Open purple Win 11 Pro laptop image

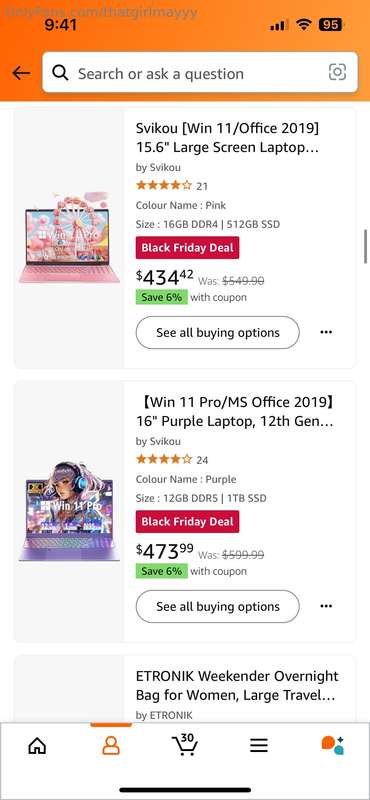pos(69,512)
